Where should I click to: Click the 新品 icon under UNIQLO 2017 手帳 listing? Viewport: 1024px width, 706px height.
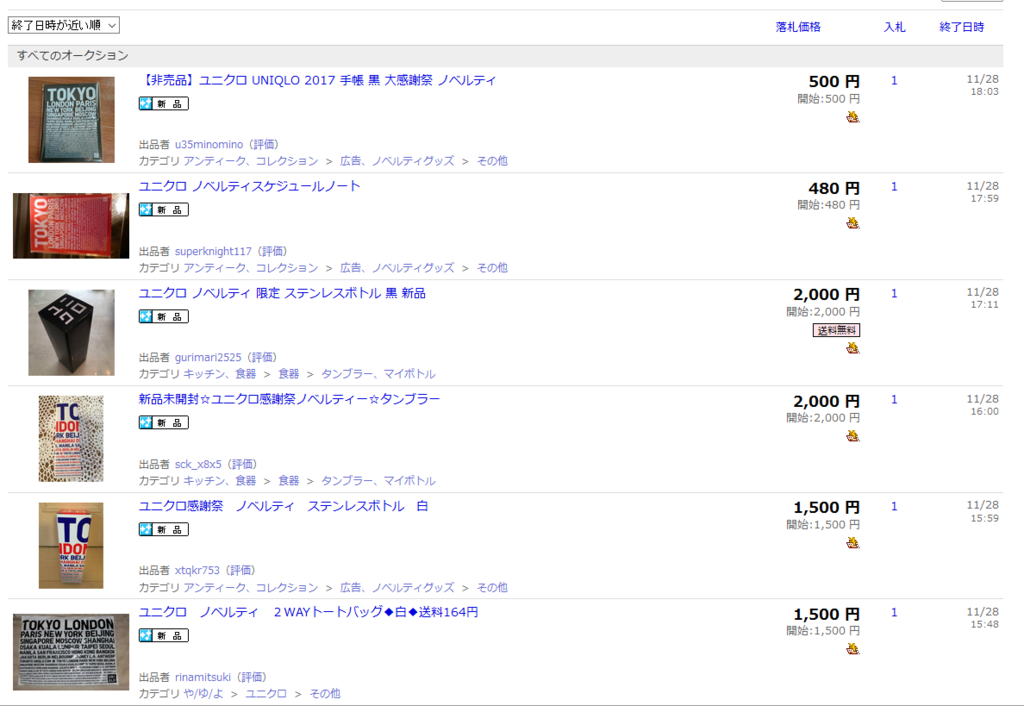[x=163, y=103]
